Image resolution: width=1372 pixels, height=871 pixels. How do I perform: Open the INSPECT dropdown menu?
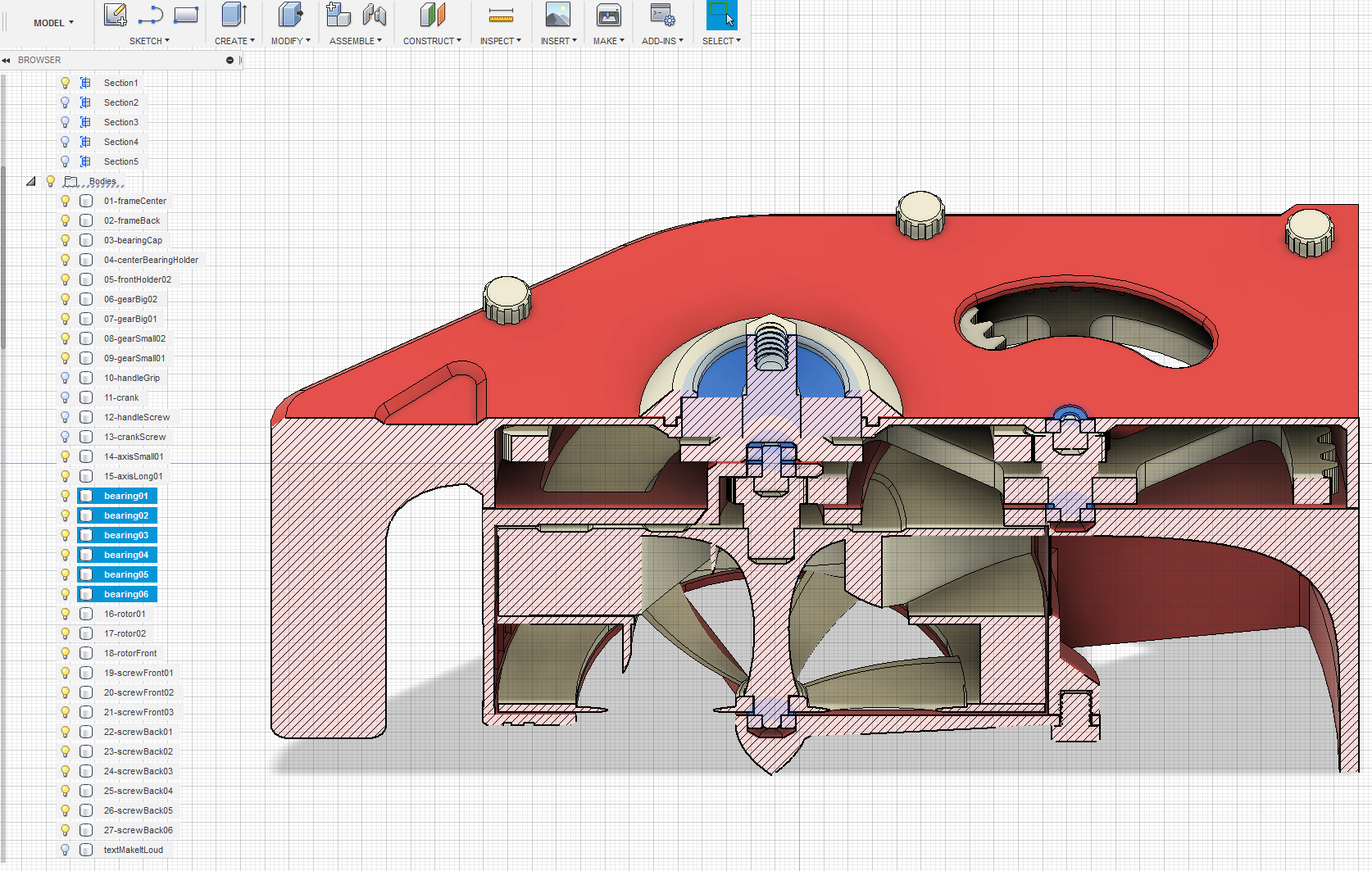(501, 41)
